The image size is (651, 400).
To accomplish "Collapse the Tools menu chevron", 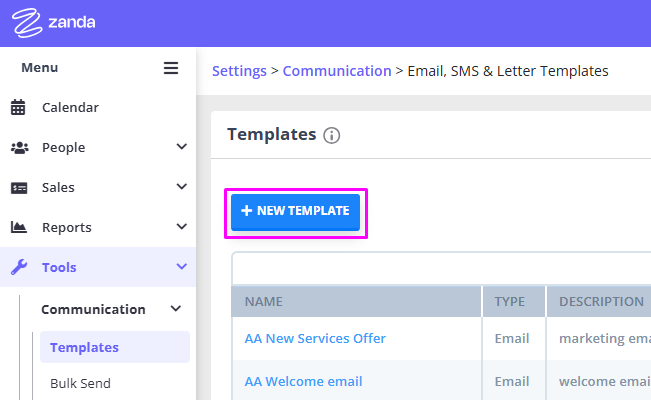I will click(x=181, y=266).
